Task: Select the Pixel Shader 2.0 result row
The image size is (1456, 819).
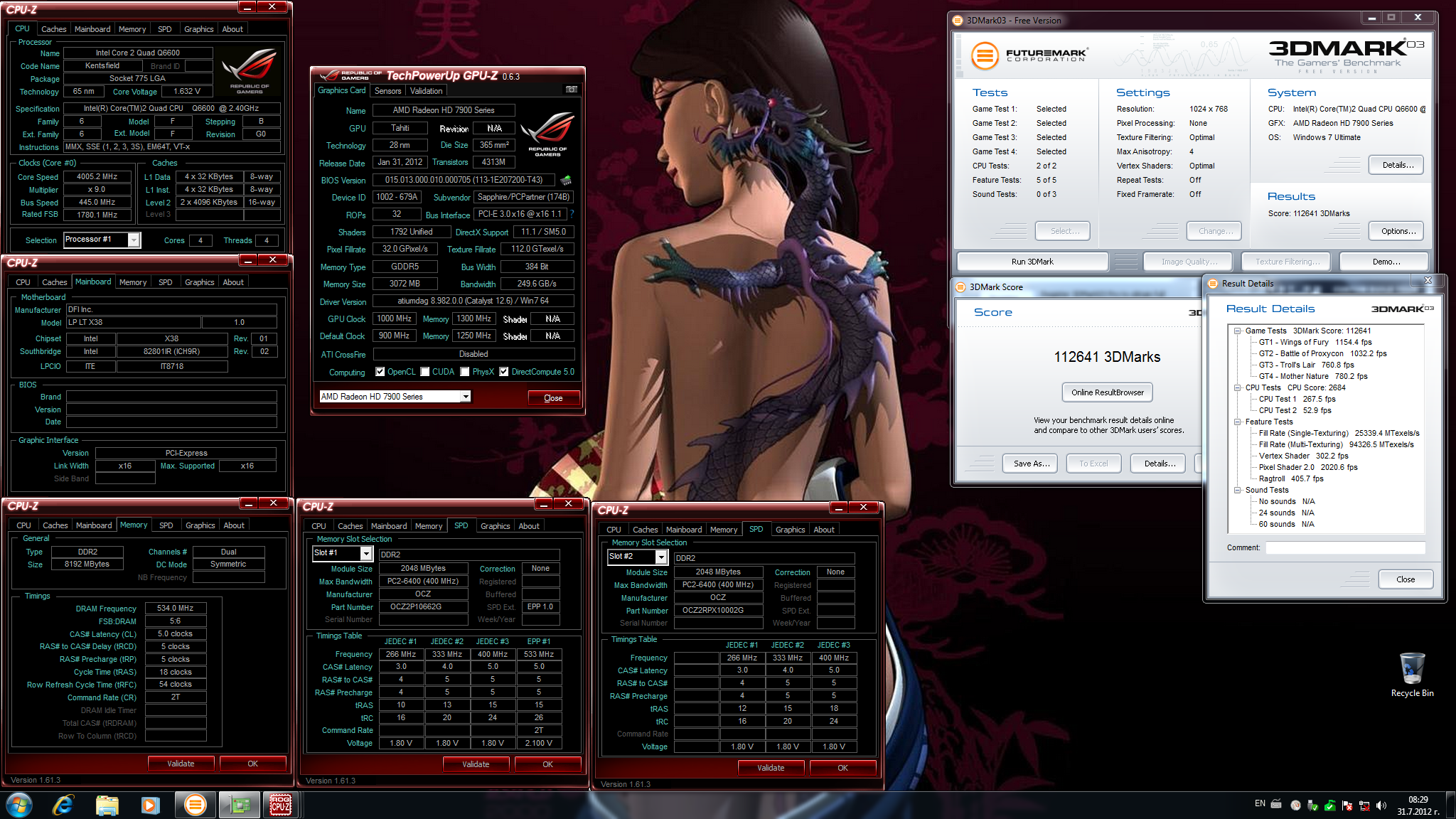Action: pyautogui.click(x=1308, y=467)
